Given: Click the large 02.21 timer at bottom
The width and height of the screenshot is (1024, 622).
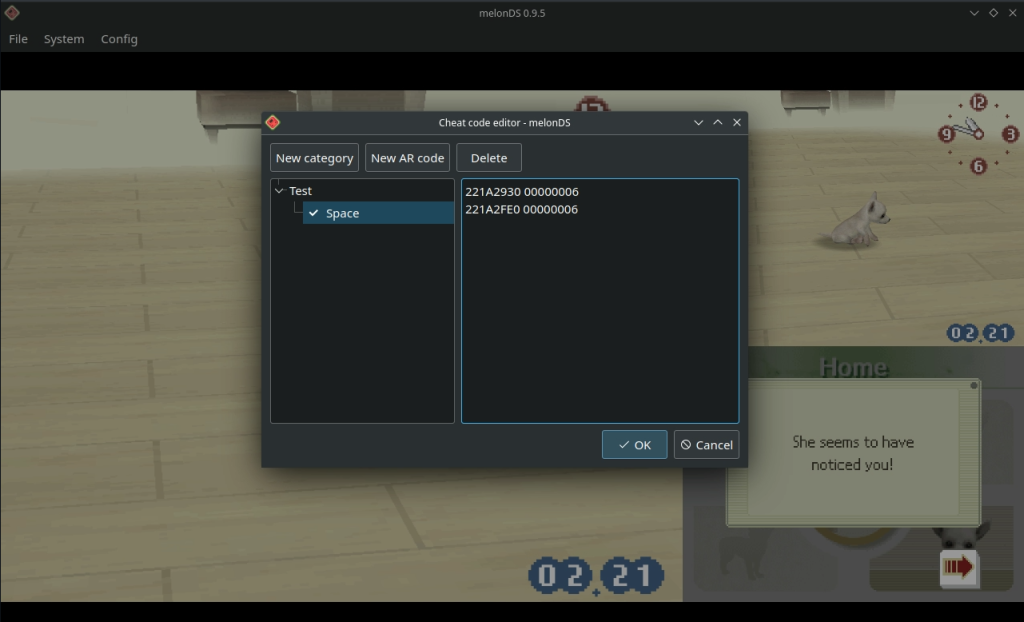Looking at the screenshot, I should pos(596,576).
